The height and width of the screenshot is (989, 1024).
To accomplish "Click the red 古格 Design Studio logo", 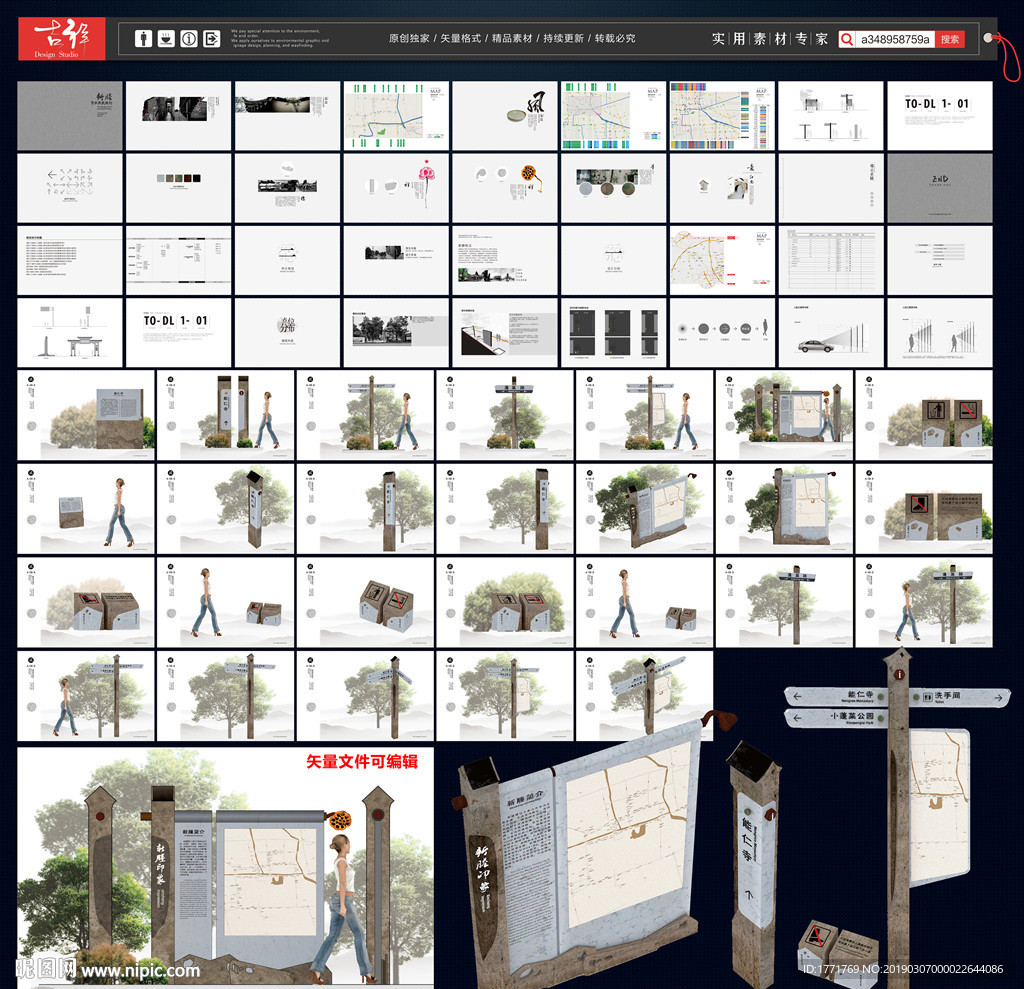I will click(61, 39).
